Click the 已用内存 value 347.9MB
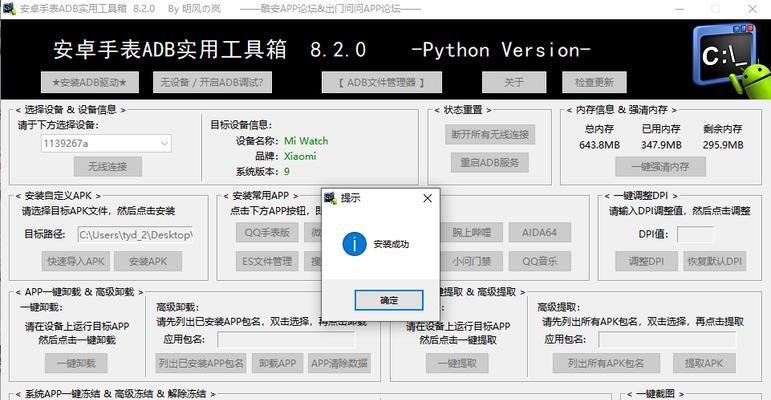Screen dimensions: 771x400 pos(661,145)
